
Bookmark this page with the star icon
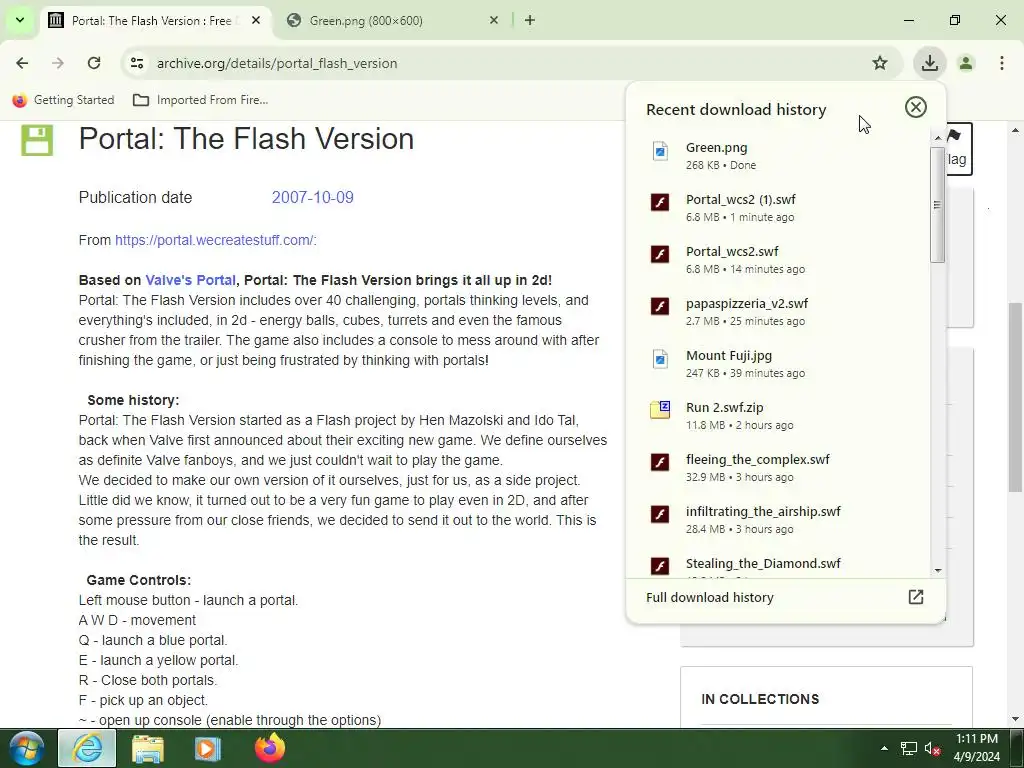coord(880,63)
